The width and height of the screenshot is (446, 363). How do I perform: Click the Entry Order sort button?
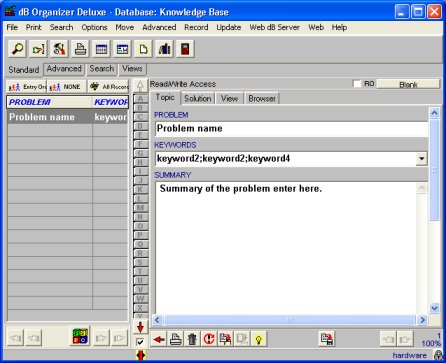[27, 87]
